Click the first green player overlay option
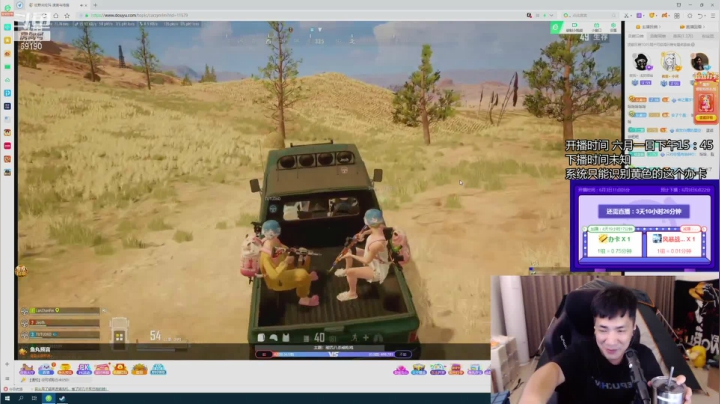The image size is (720, 404). click(574, 28)
